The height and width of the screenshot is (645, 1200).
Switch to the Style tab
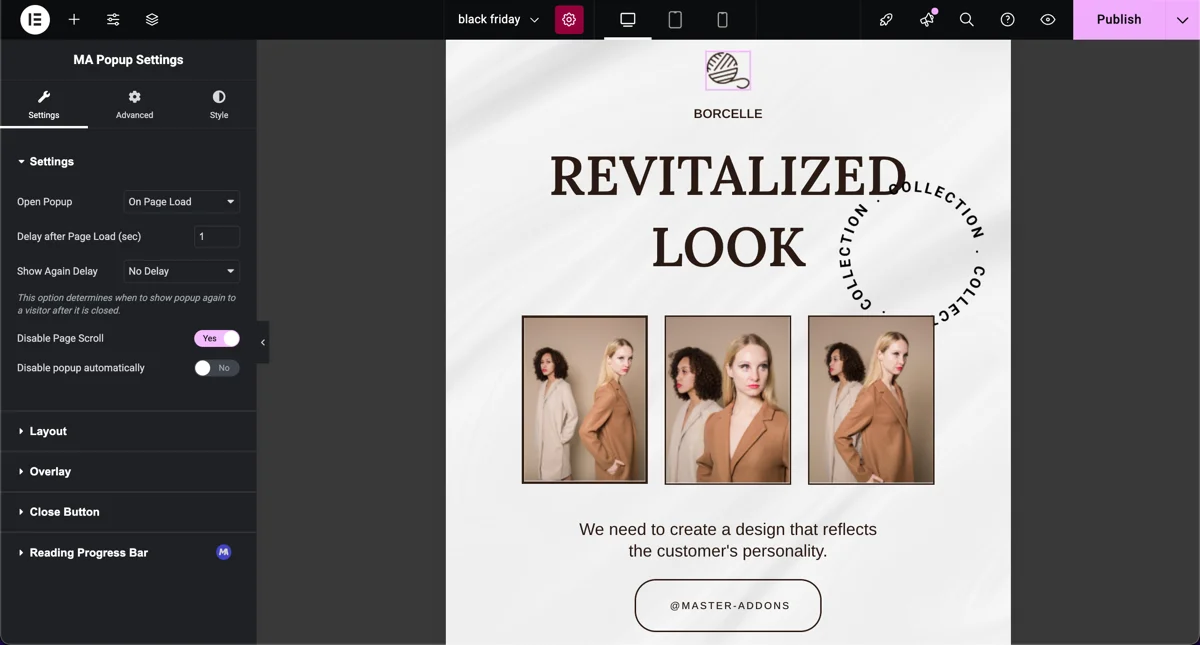pyautogui.click(x=218, y=104)
